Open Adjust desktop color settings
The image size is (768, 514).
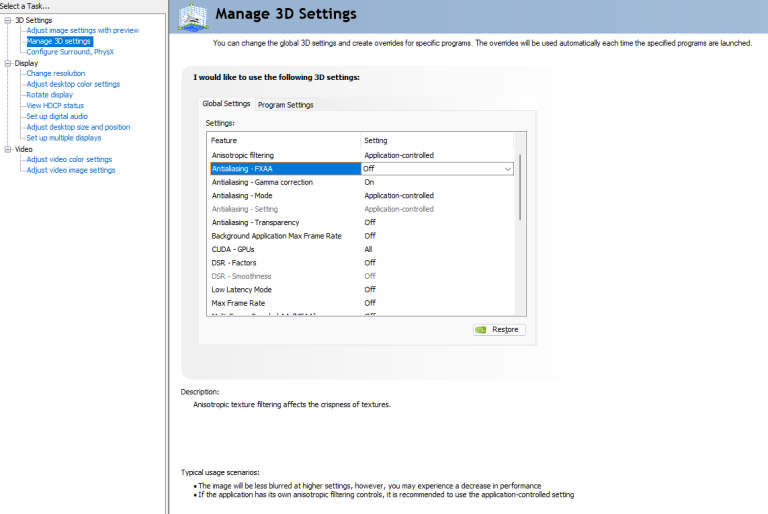(73, 84)
